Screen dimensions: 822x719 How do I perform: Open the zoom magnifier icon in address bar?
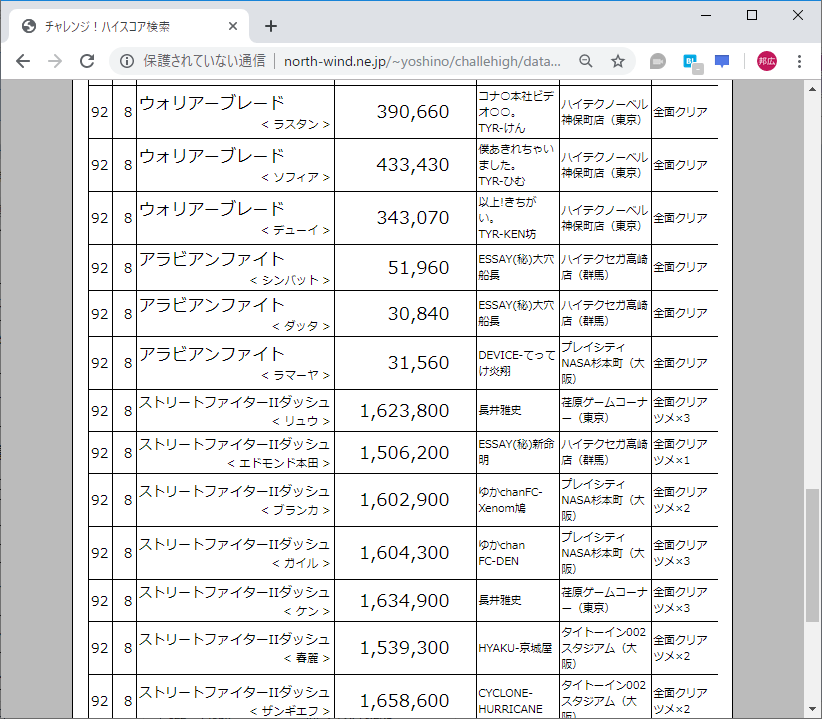click(x=586, y=61)
